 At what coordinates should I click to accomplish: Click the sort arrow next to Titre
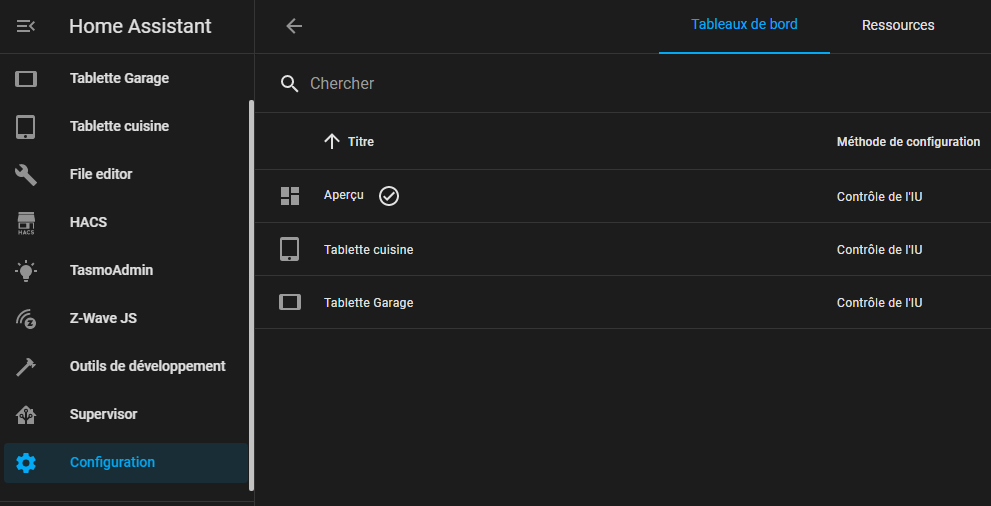coord(332,142)
